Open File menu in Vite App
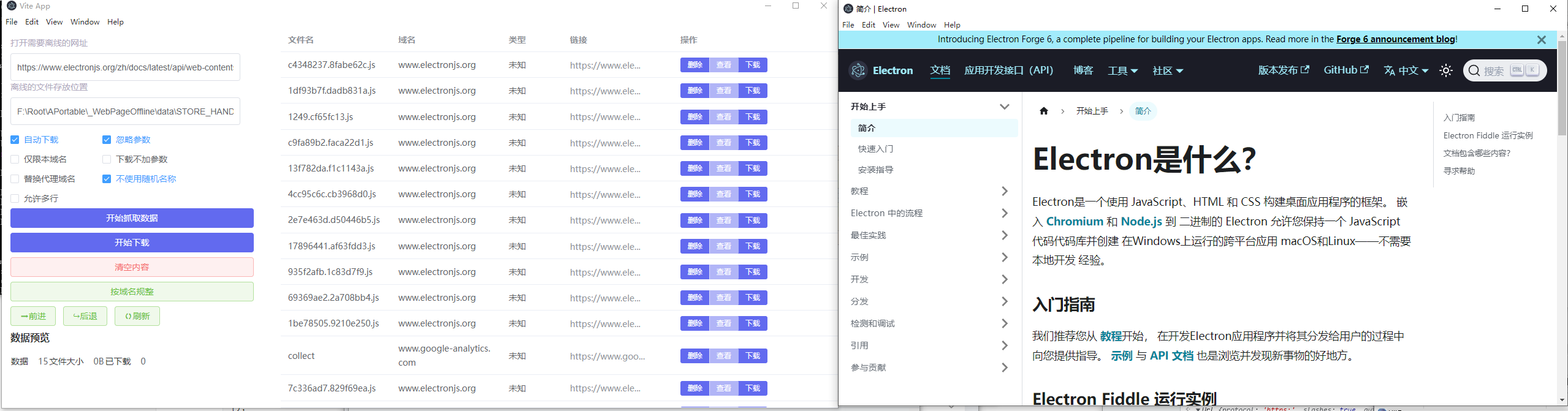Viewport: 1568px width, 411px height. point(12,22)
